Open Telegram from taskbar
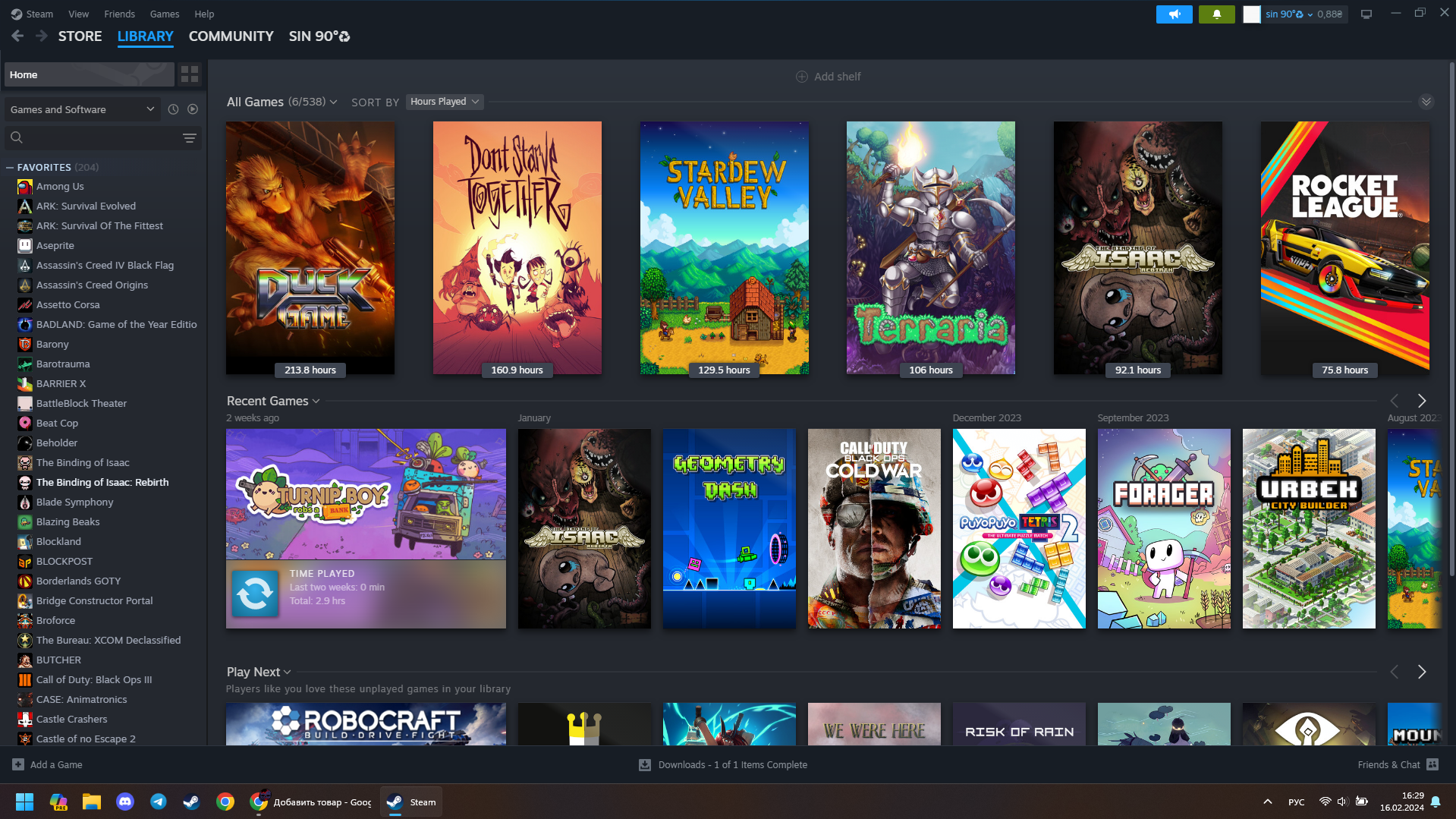1456x819 pixels. 159,802
